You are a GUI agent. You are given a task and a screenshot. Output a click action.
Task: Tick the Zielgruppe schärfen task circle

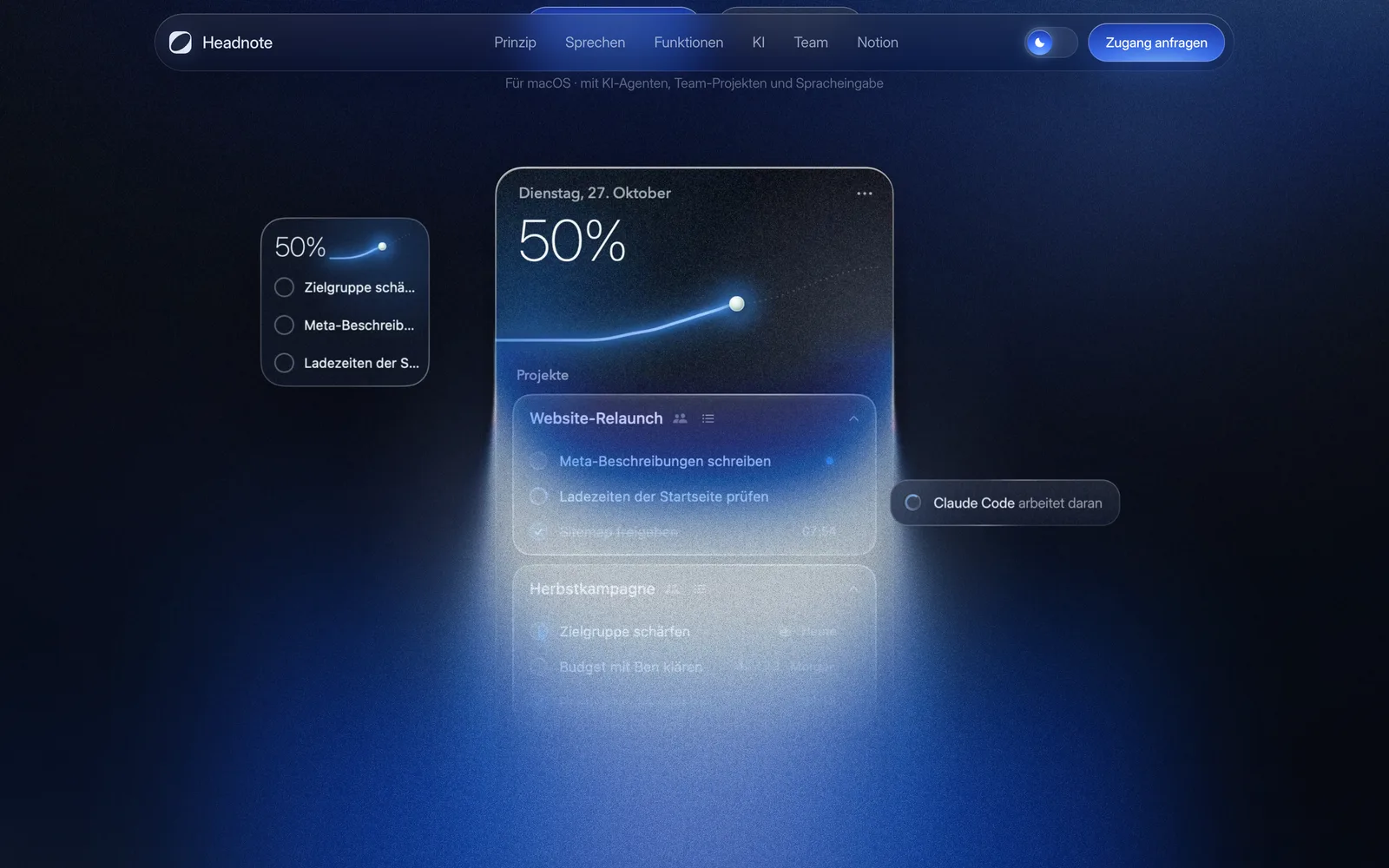pos(539,632)
